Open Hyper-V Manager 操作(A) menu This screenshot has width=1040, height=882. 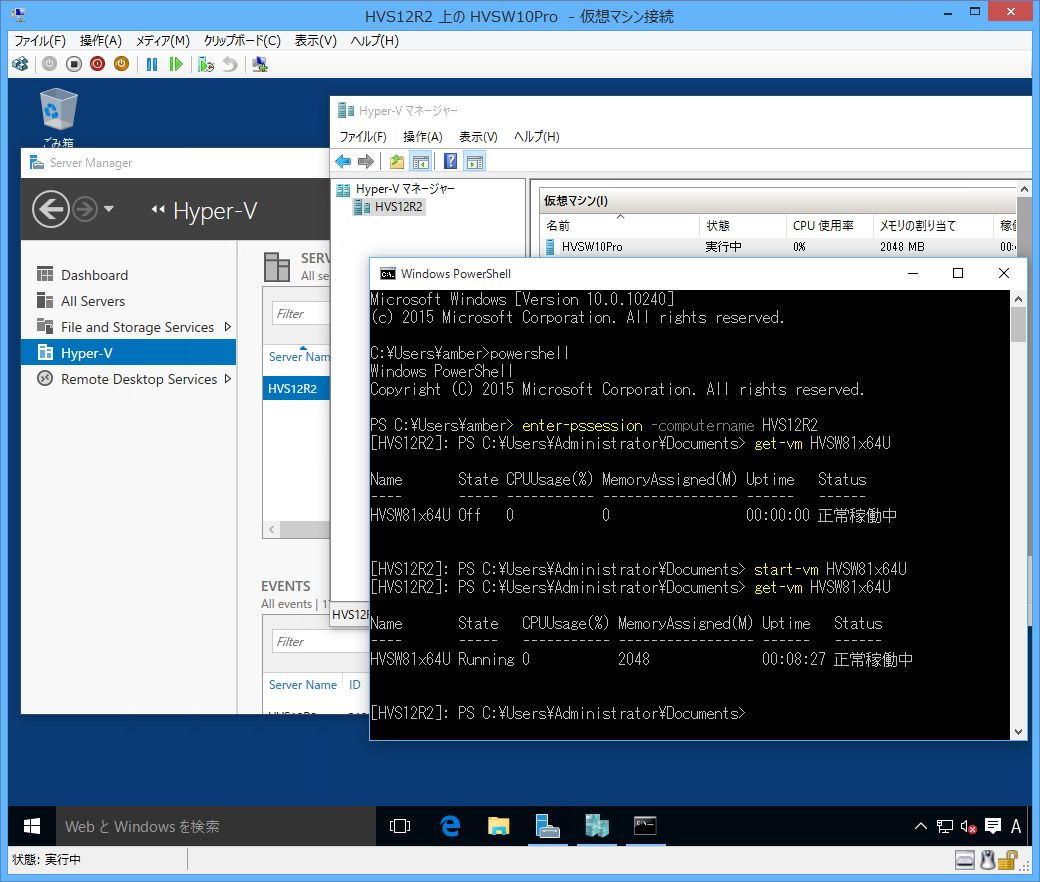pos(422,137)
